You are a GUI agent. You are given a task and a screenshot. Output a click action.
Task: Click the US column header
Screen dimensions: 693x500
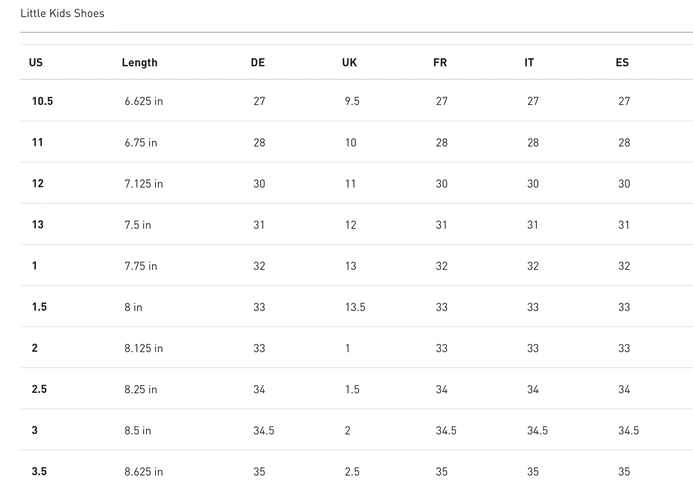(36, 62)
